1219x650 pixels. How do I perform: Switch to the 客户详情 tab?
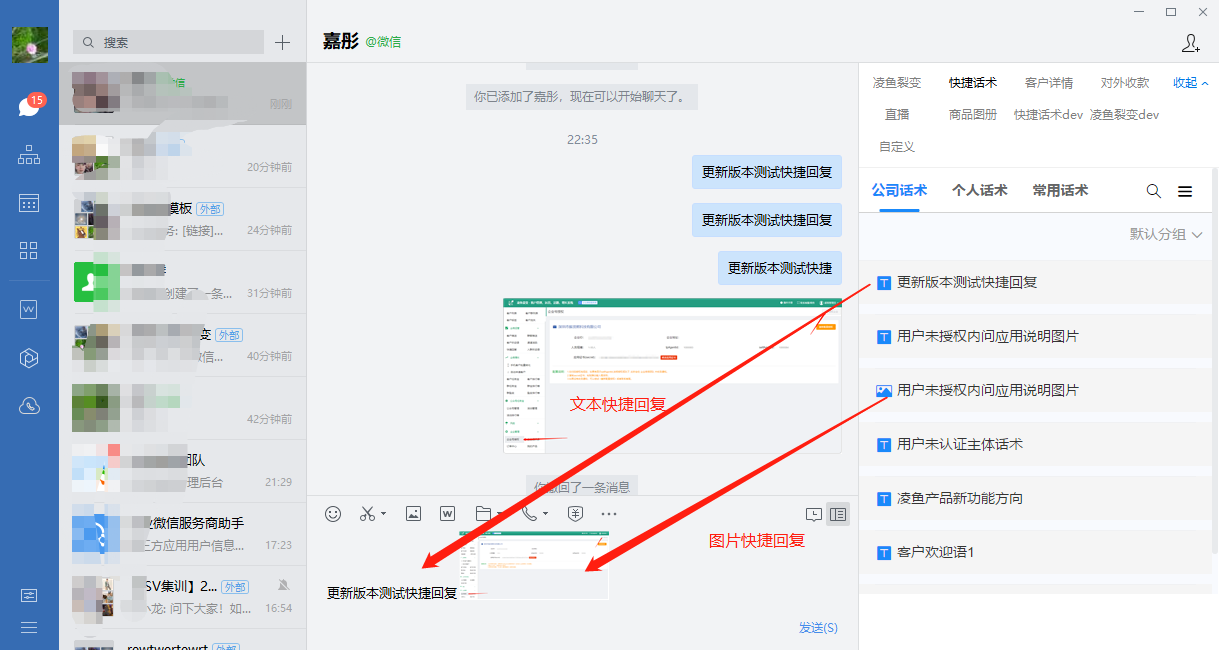click(x=1049, y=83)
